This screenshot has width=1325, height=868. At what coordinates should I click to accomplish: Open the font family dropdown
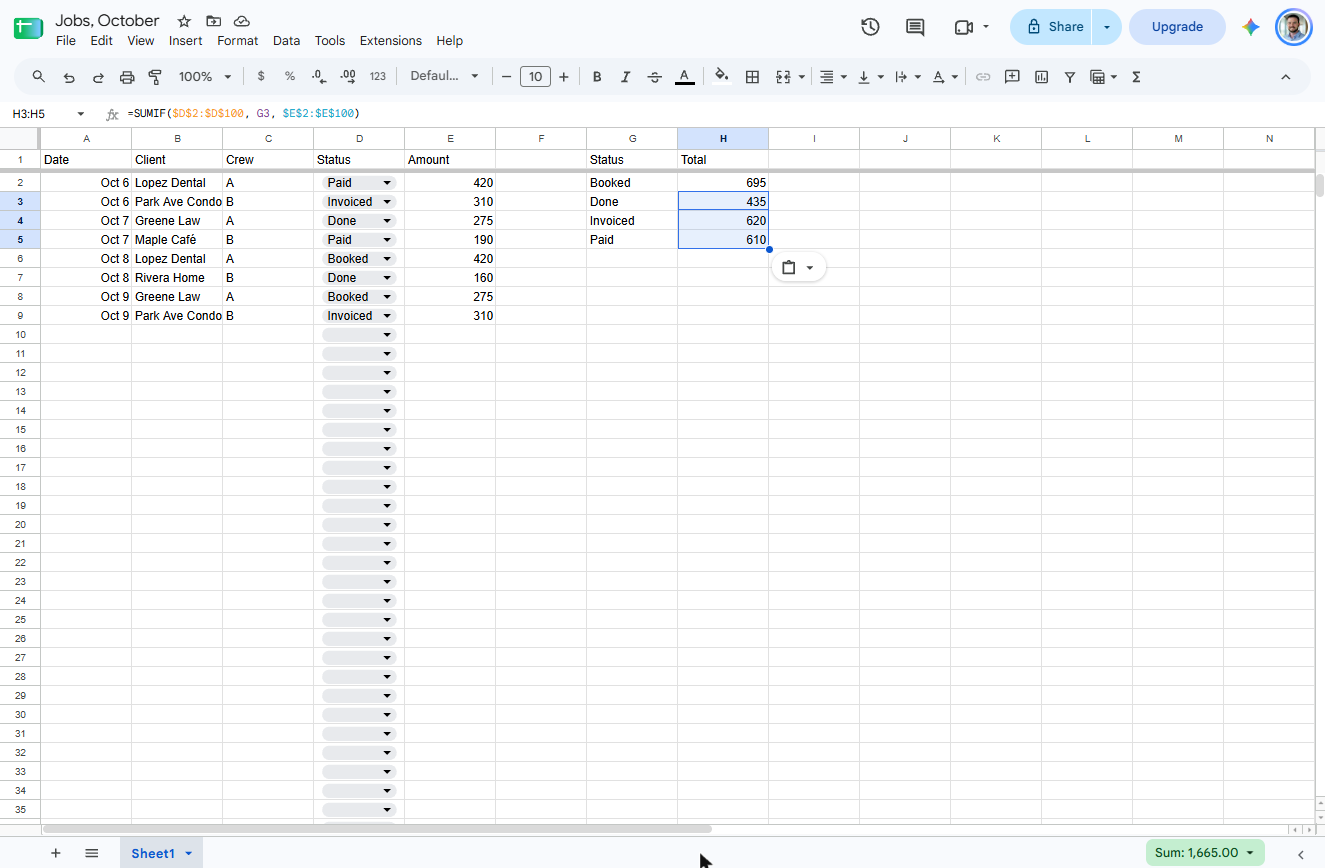click(445, 77)
